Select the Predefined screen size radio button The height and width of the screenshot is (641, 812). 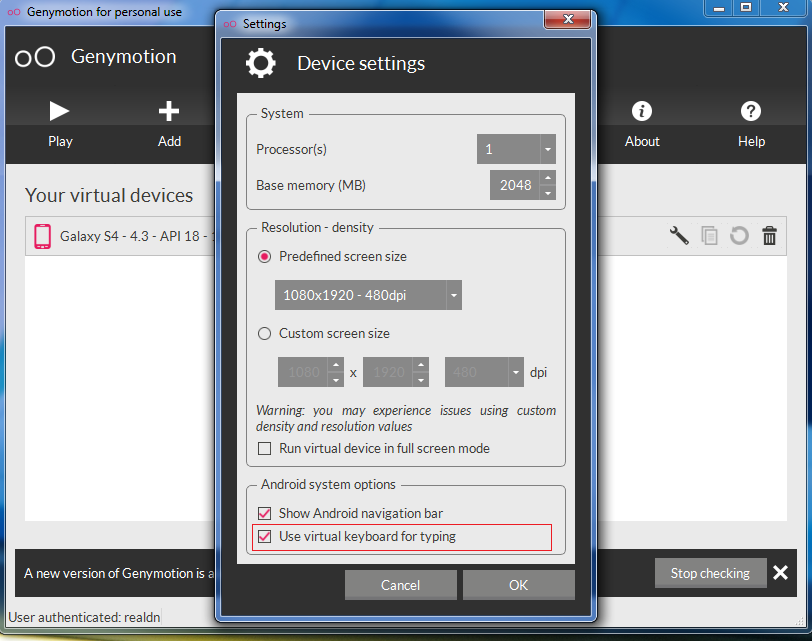coord(265,256)
